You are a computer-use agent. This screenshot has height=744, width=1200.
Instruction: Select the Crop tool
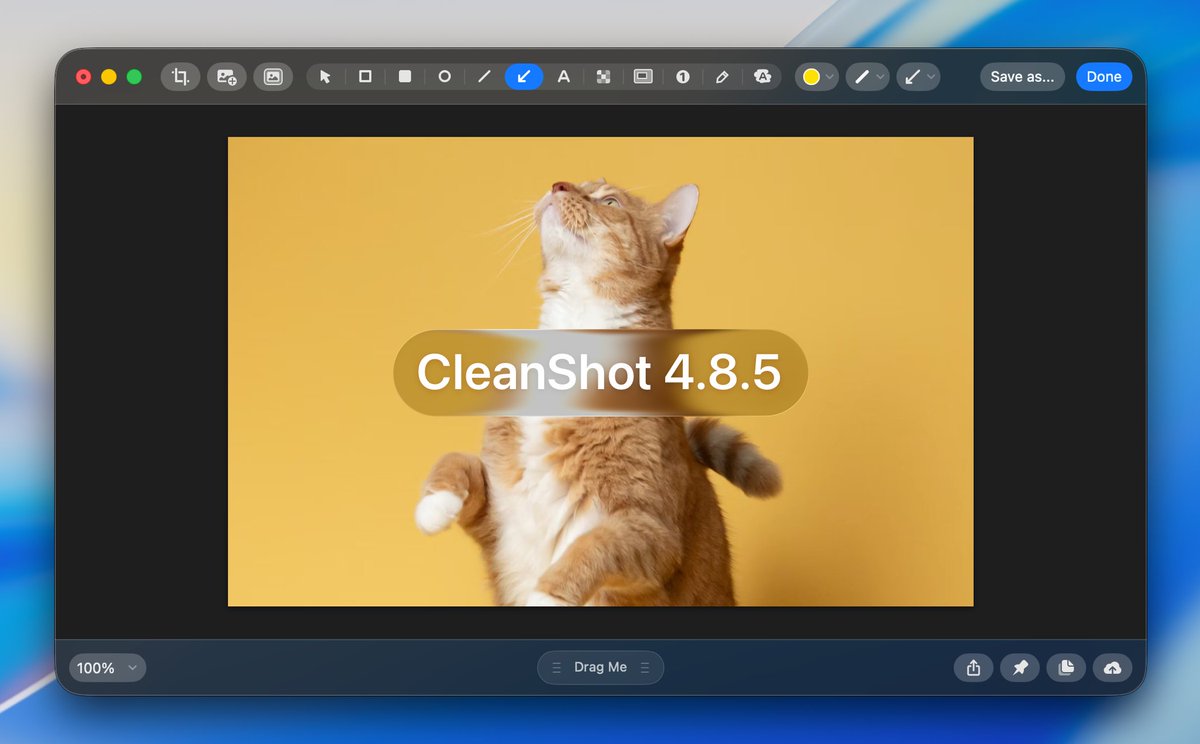point(180,77)
